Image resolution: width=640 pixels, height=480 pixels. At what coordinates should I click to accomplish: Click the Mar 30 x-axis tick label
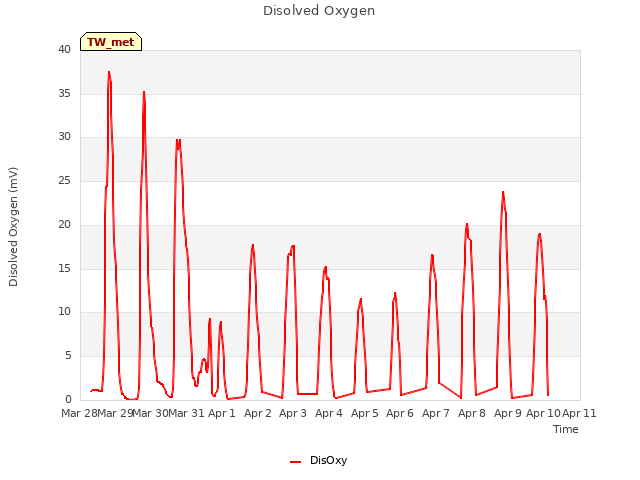click(151, 413)
